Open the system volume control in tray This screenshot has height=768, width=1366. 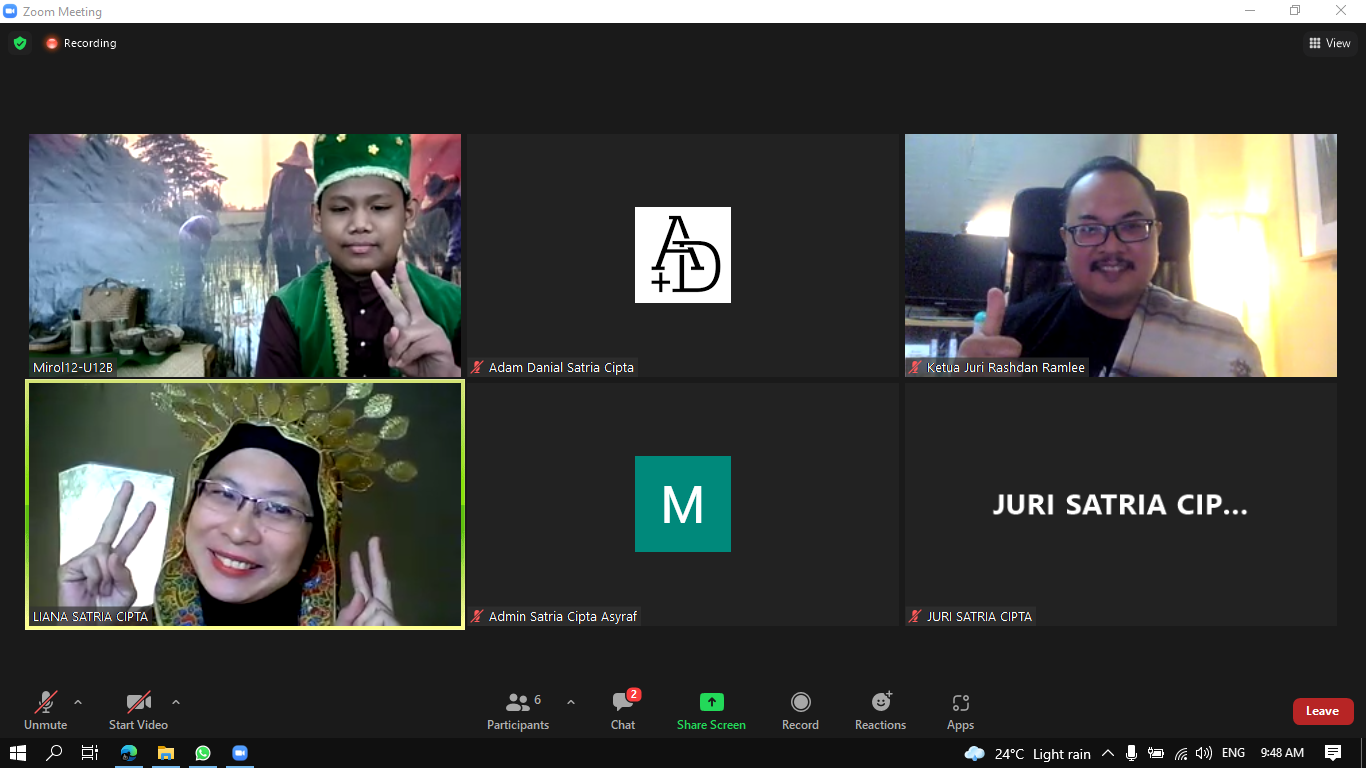[x=1203, y=753]
